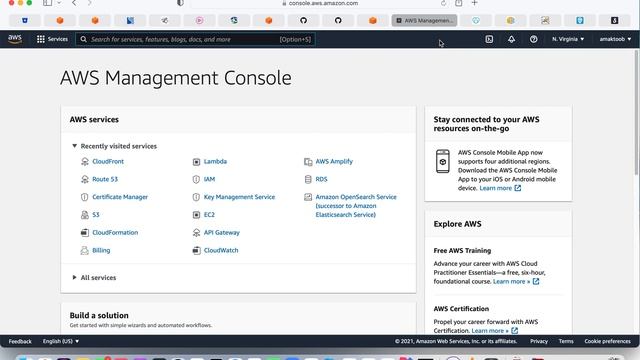Screen dimensions: 640x360
Task: Open the IAM service link
Action: click(209, 179)
